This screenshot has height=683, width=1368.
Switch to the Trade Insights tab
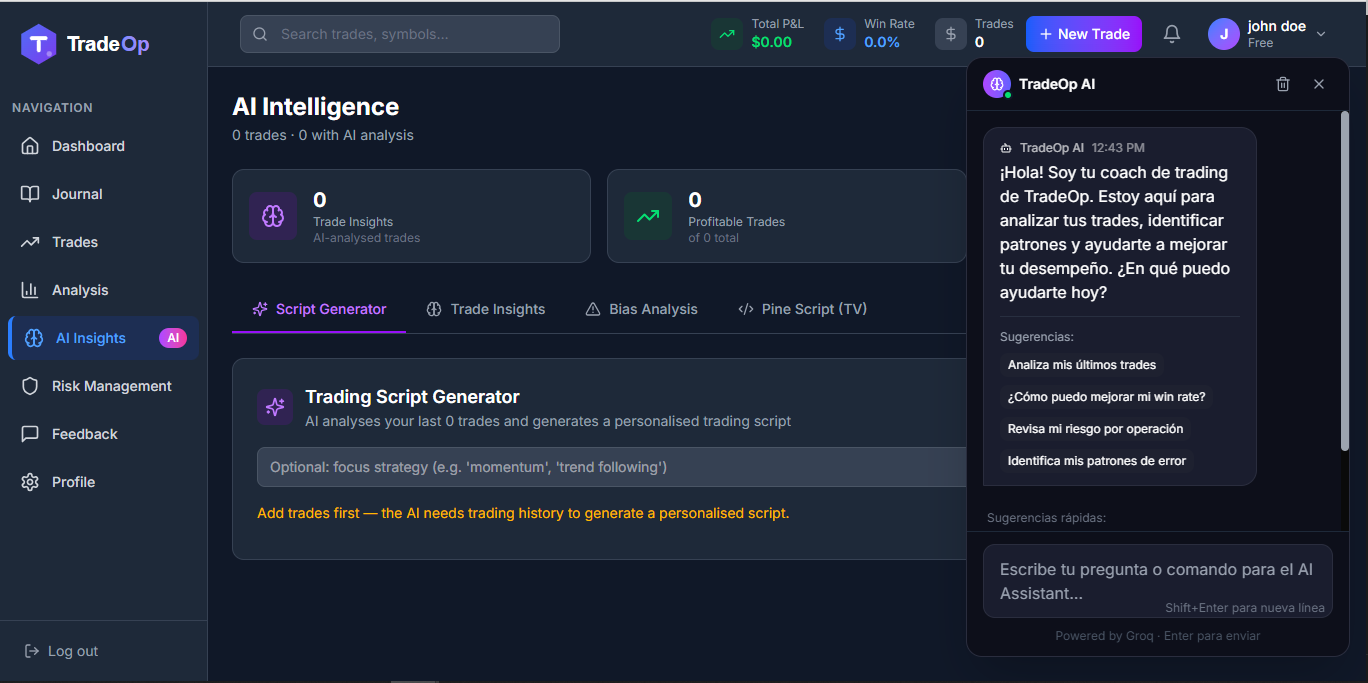(x=486, y=309)
